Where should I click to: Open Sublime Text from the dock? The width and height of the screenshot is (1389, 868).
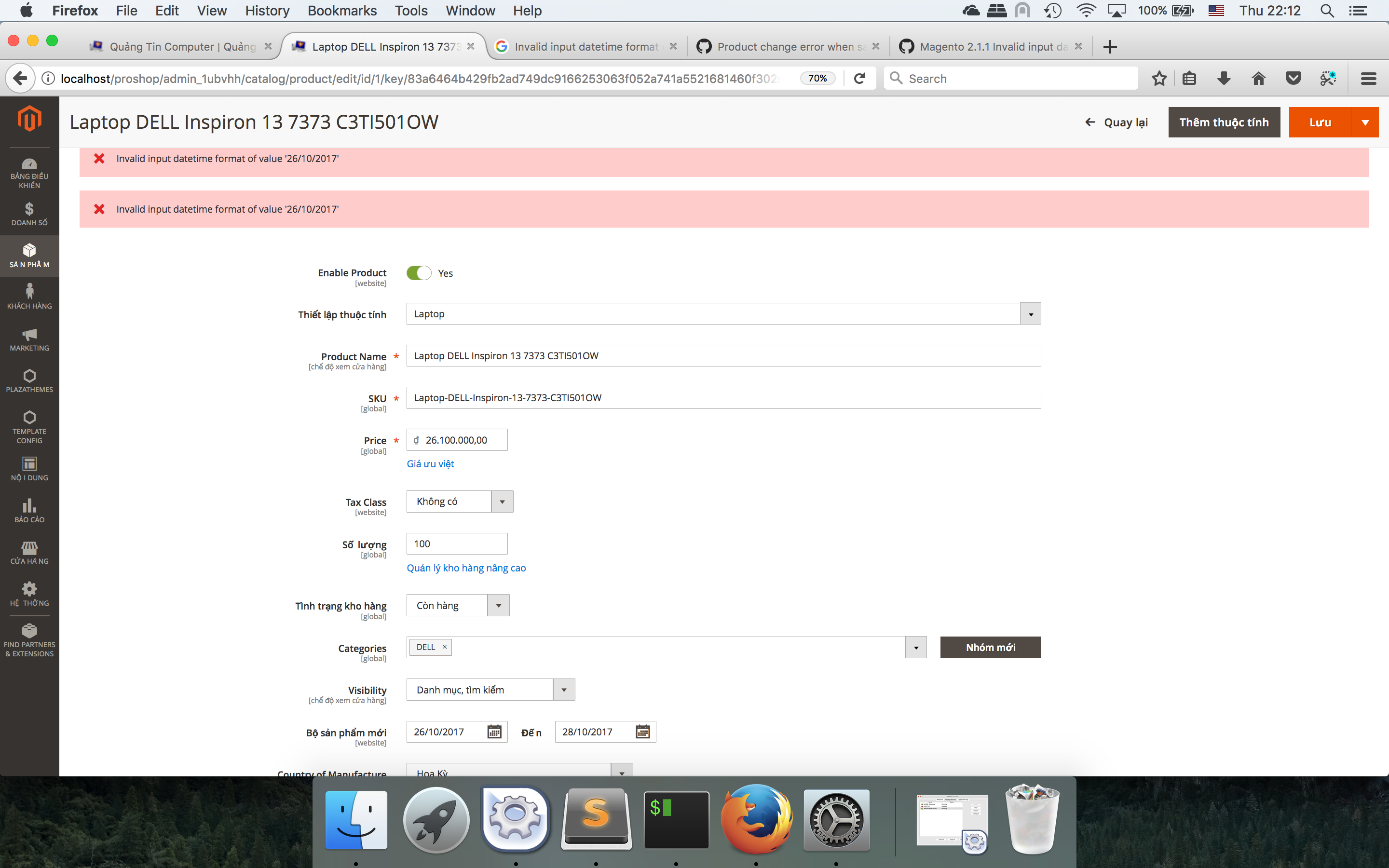(596, 820)
